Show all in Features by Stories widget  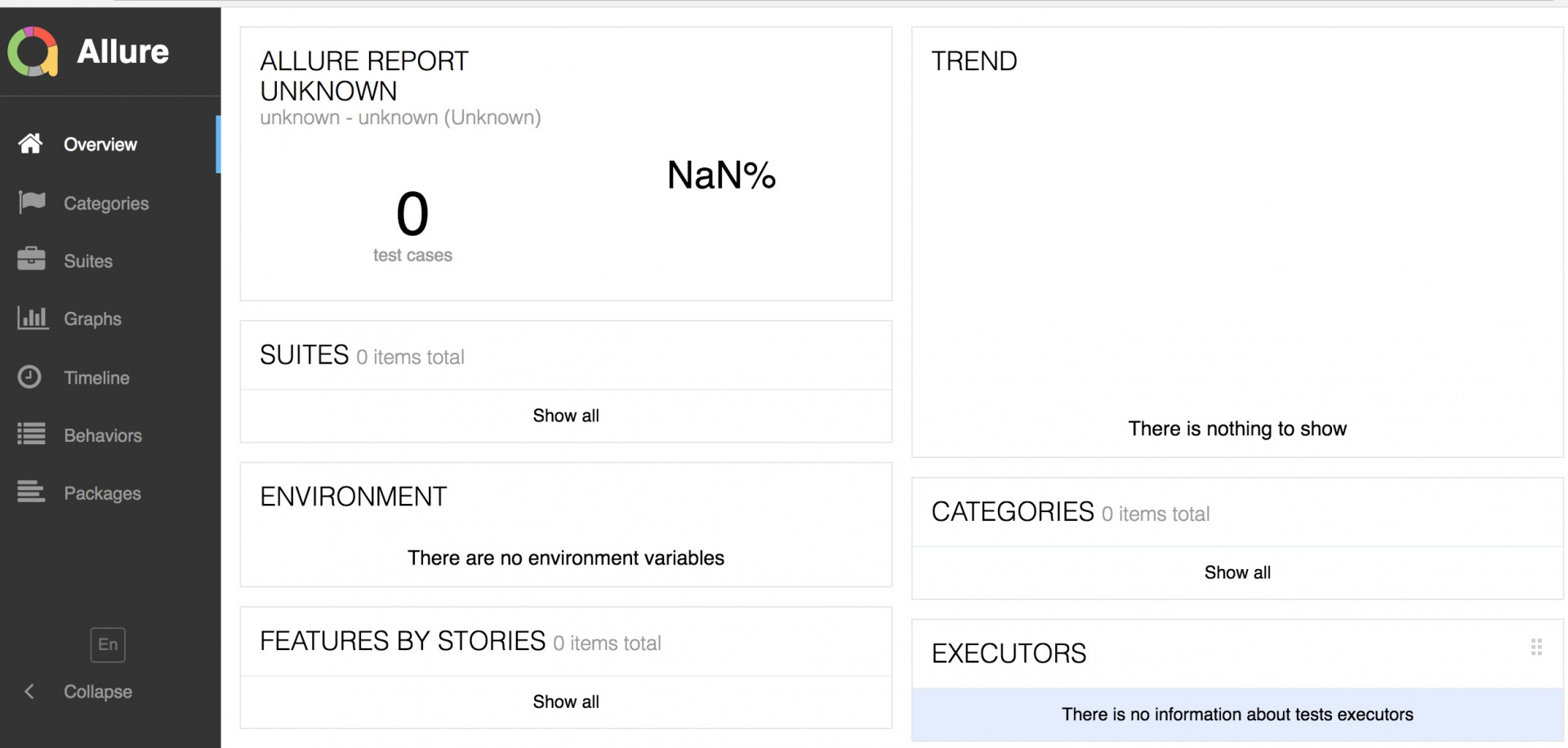click(566, 701)
